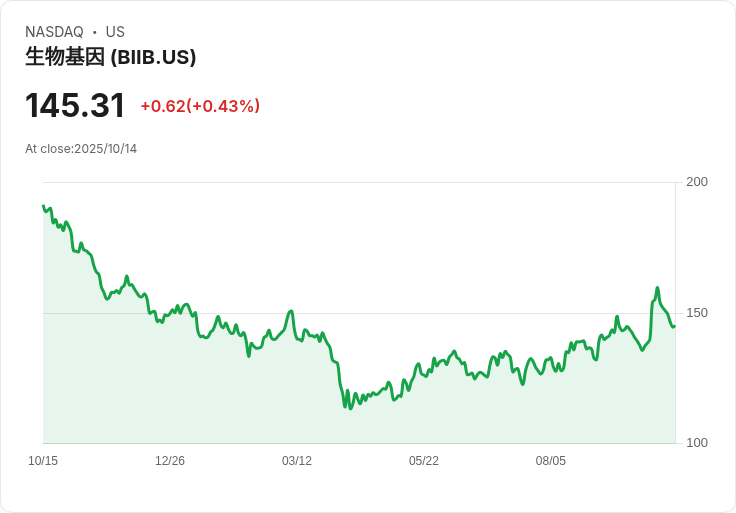
Task: Click the chart line's starting point near 190
Action: pyautogui.click(x=44, y=207)
